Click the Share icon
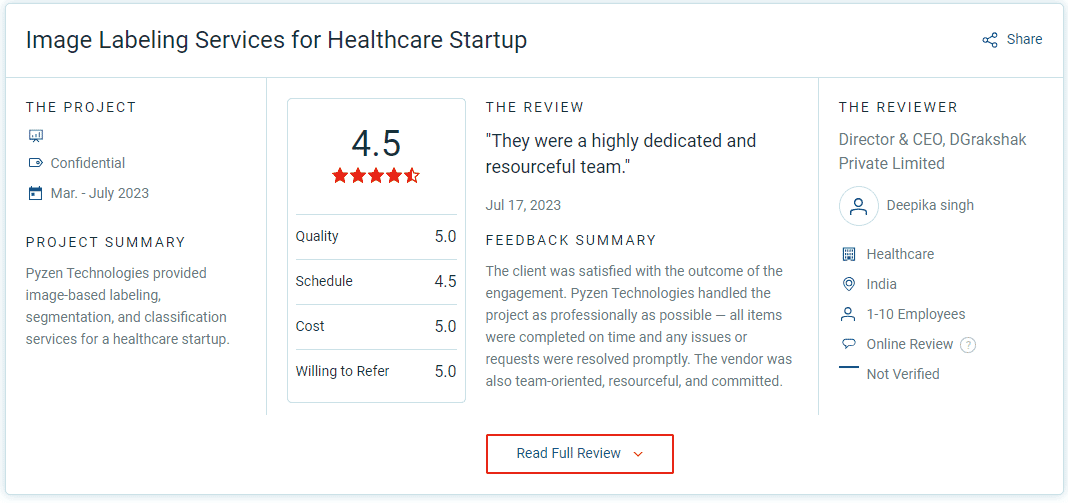The height and width of the screenshot is (503, 1068). [x=990, y=40]
